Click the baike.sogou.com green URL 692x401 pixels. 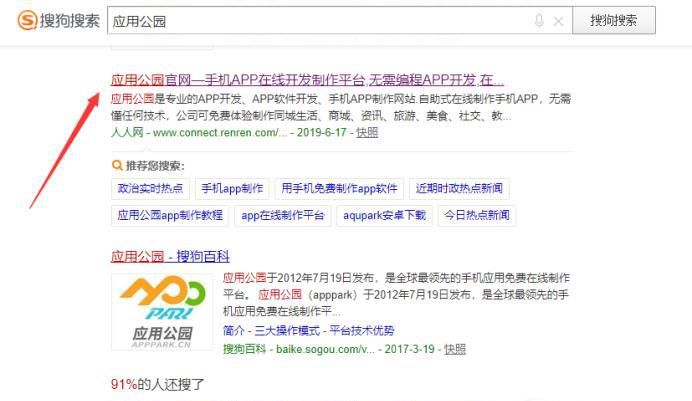(x=325, y=349)
